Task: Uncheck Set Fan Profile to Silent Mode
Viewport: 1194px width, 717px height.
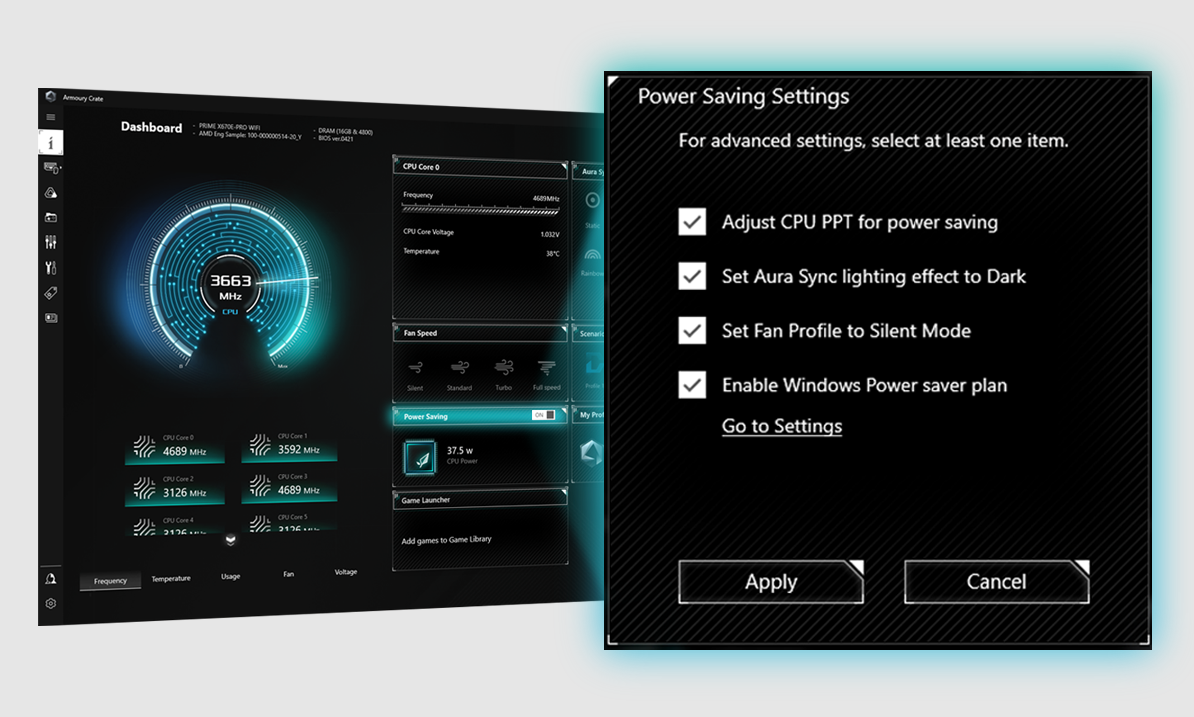Action: click(692, 330)
